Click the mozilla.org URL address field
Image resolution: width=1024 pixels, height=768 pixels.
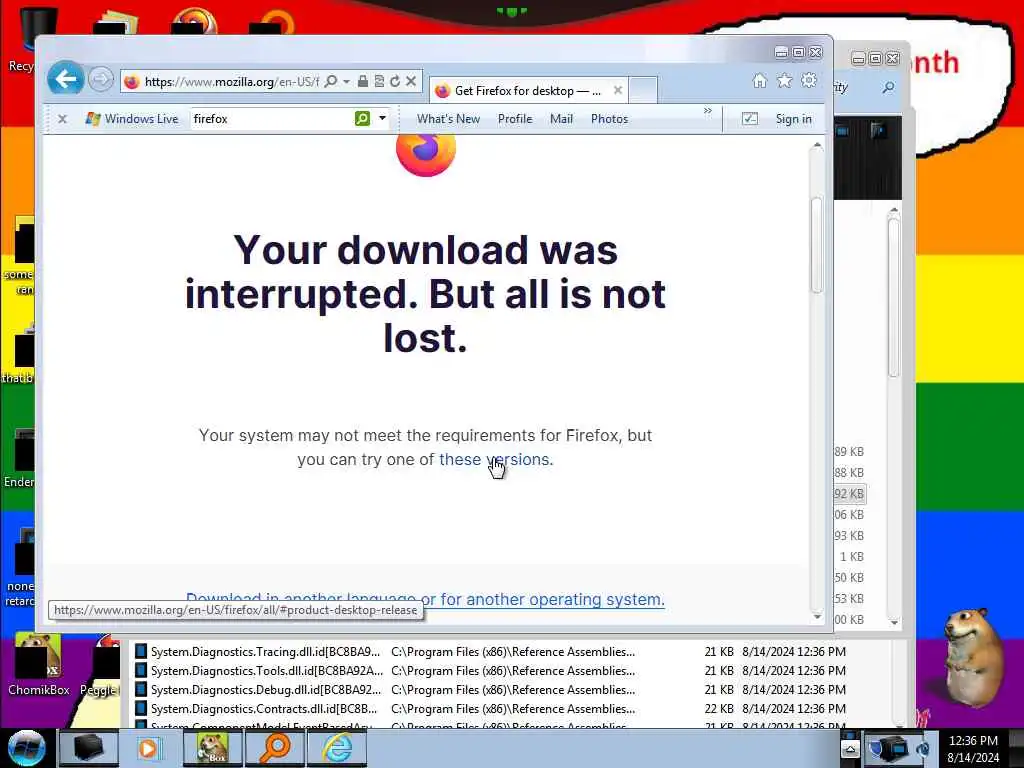tap(231, 82)
